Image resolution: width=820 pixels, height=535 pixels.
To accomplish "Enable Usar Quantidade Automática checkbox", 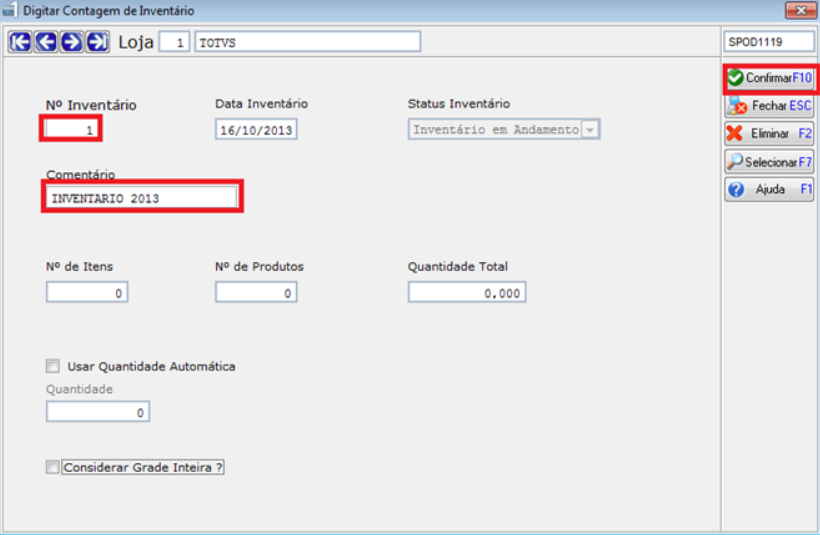I will (x=53, y=366).
